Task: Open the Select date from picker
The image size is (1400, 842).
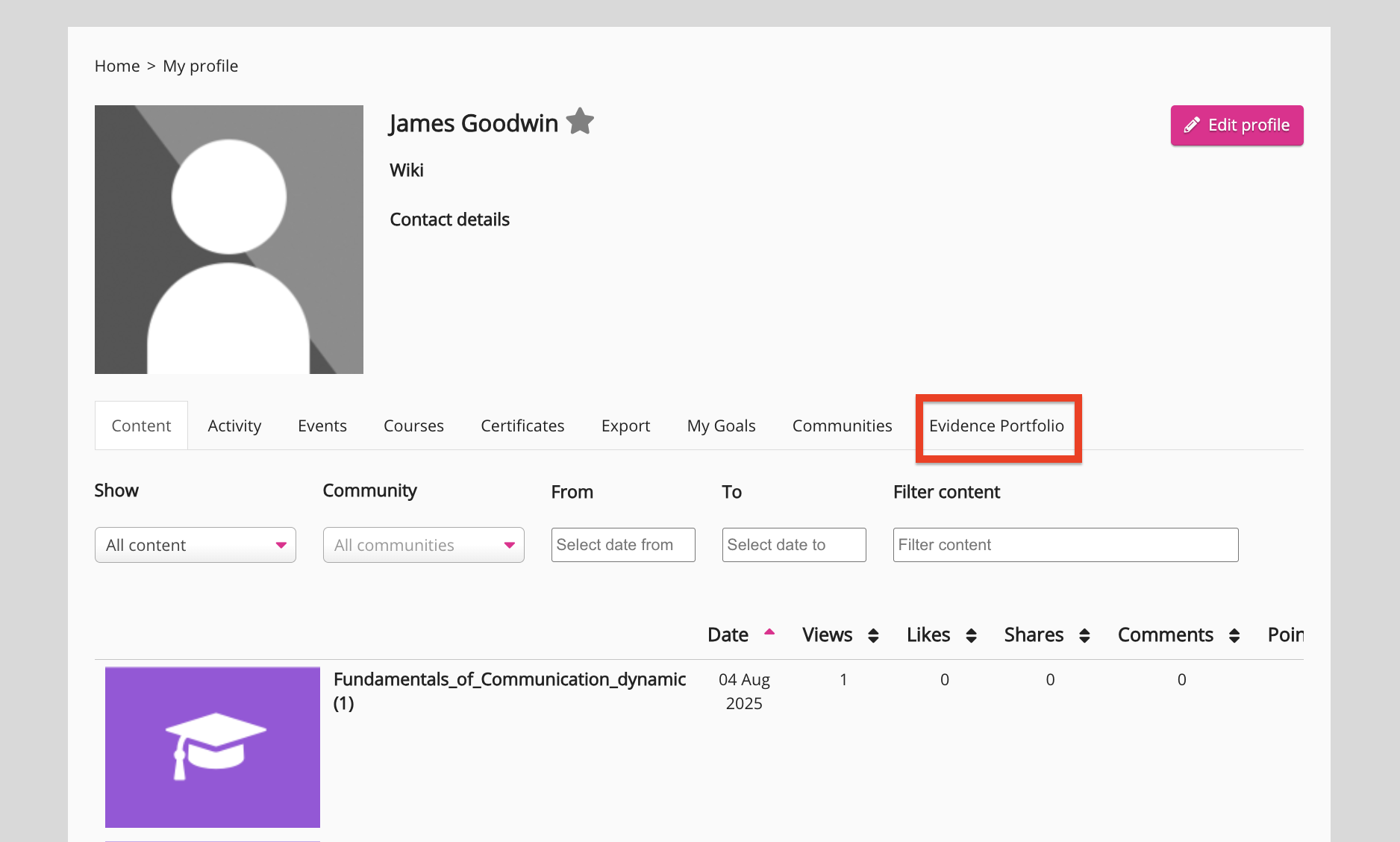Action: pos(623,545)
